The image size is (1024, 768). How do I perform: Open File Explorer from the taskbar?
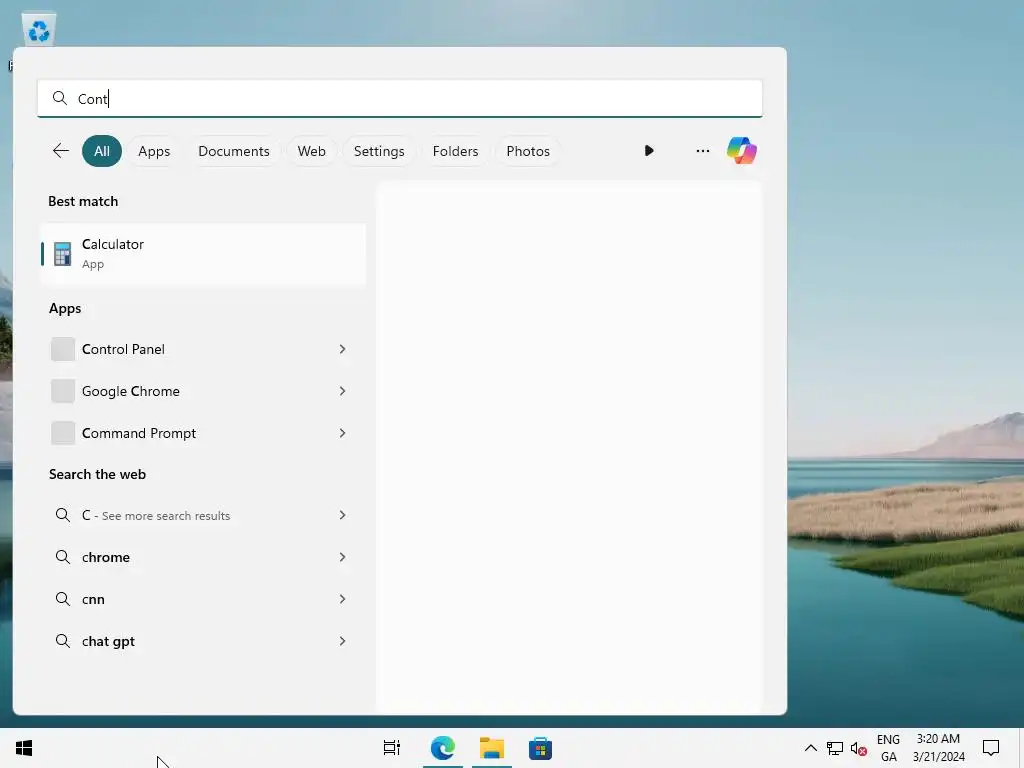(492, 748)
